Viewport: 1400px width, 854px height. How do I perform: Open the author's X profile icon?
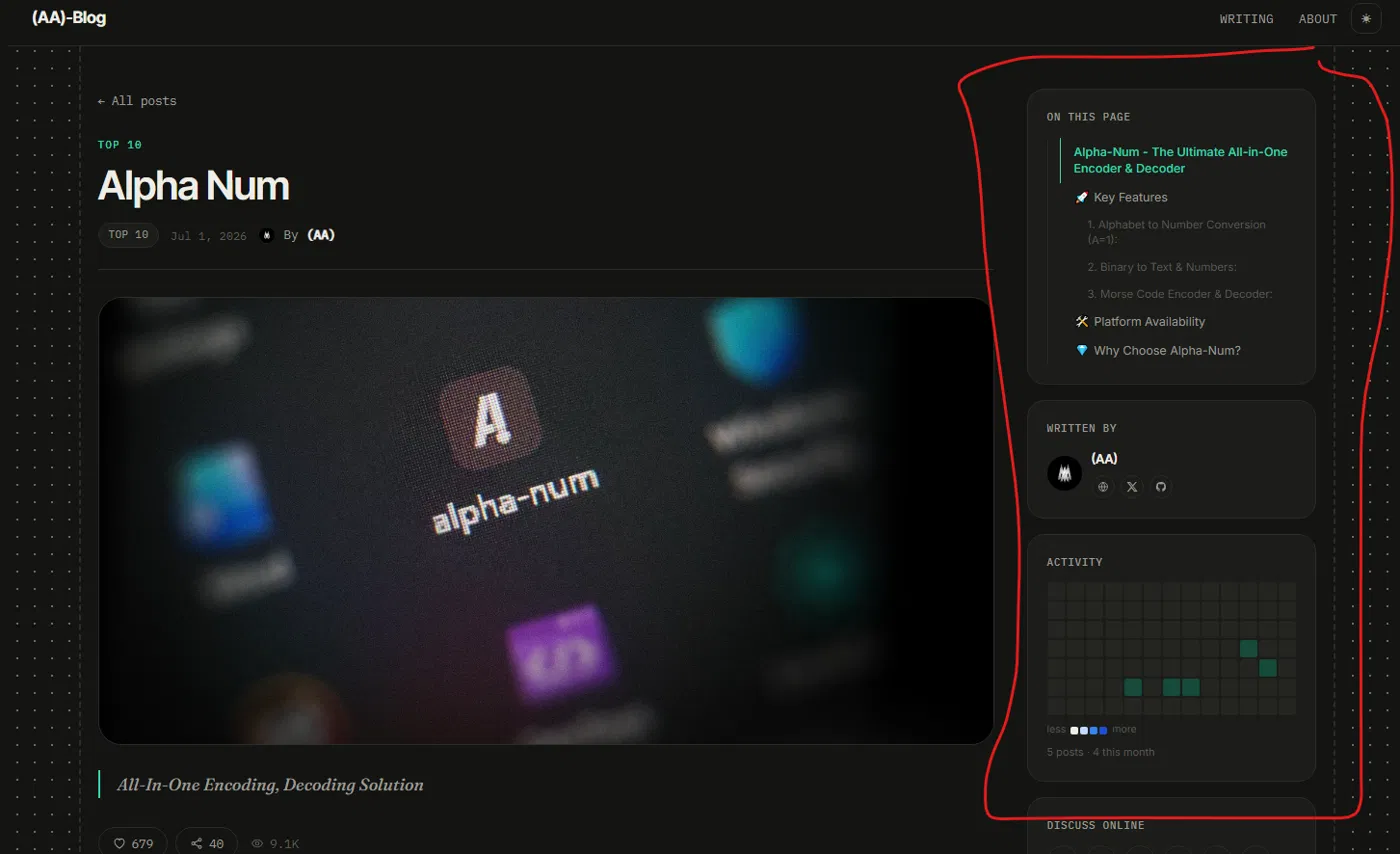(1132, 487)
